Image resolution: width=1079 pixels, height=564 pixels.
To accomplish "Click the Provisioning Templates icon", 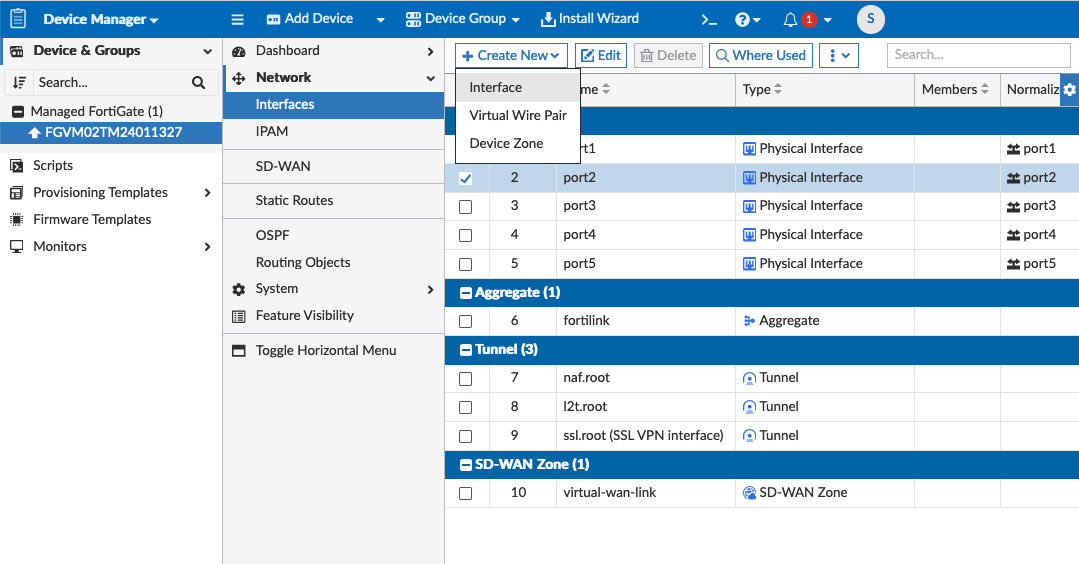I will (17, 193).
